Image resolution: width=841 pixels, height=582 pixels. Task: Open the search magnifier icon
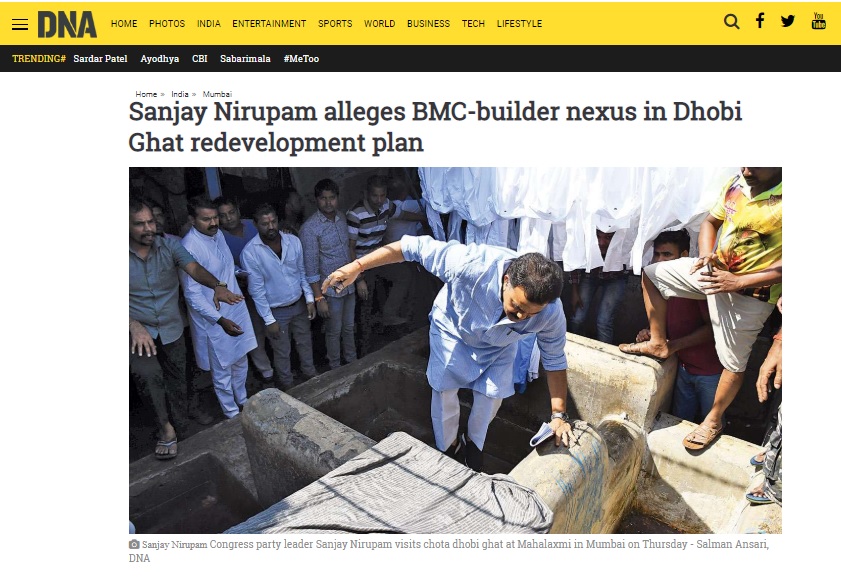[731, 21]
